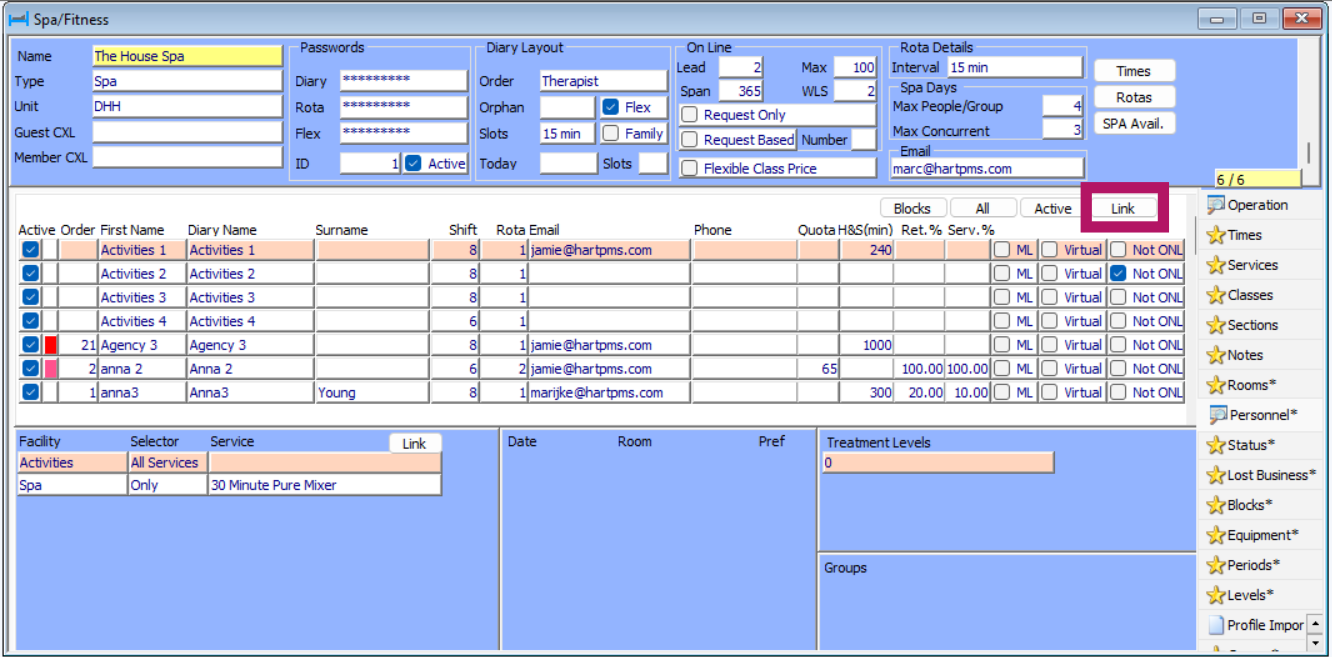The image size is (1332, 657).
Task: Toggle the Flex checkbox in Diary Layout
Action: click(x=610, y=107)
